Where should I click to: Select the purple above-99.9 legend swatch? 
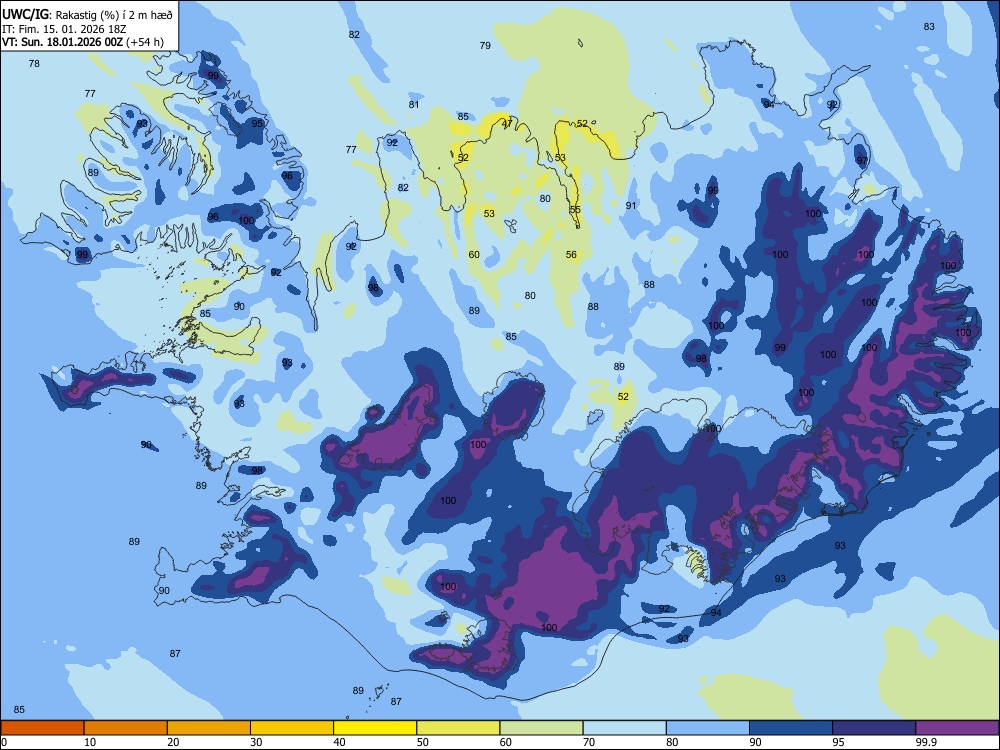click(x=958, y=728)
